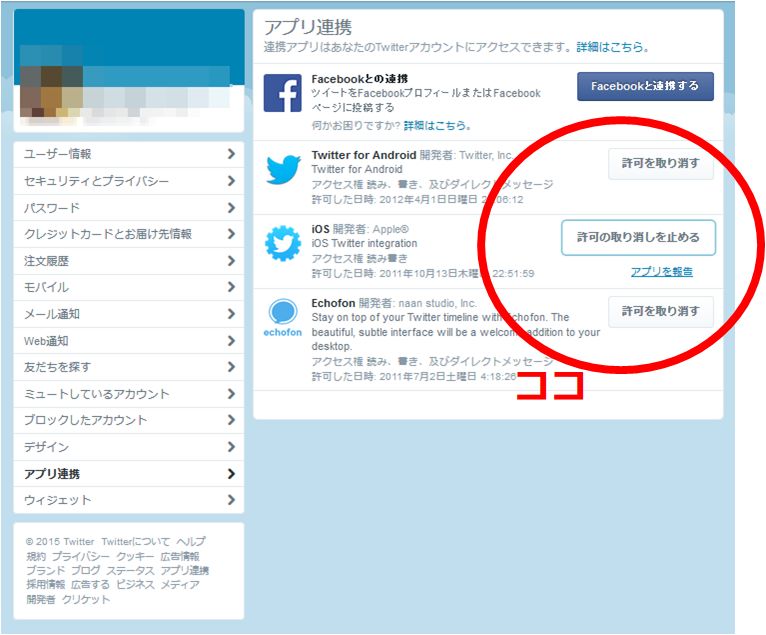Screen dimensions: 766x635
Task: Click the iOS Twitter integration description
Action: 364,243
